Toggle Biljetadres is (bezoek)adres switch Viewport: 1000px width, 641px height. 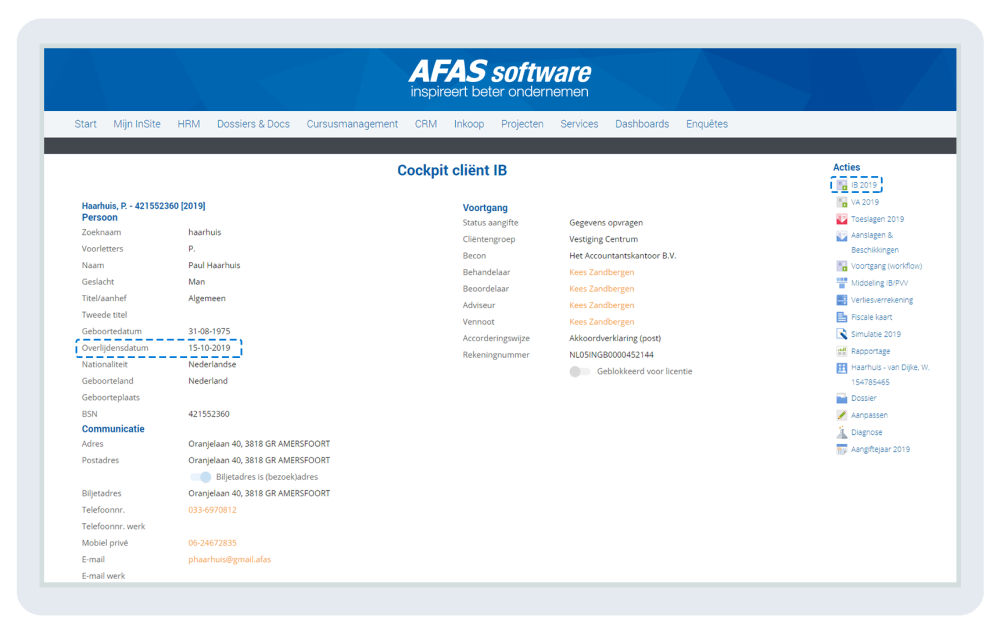(x=200, y=477)
